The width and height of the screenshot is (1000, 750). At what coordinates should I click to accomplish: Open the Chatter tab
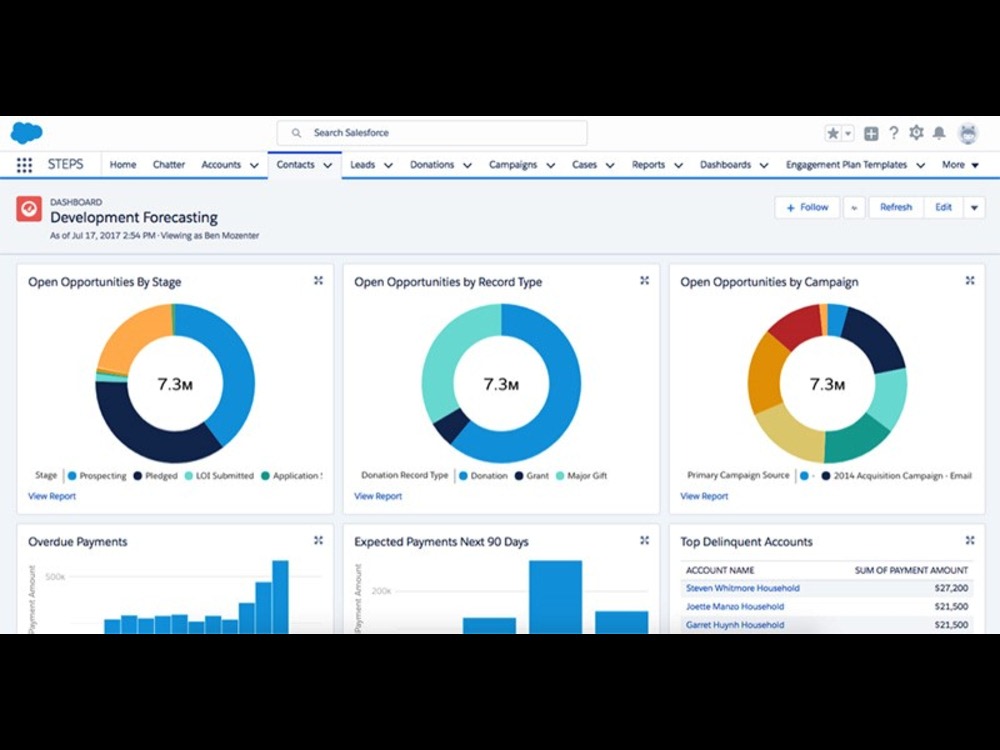[x=168, y=165]
